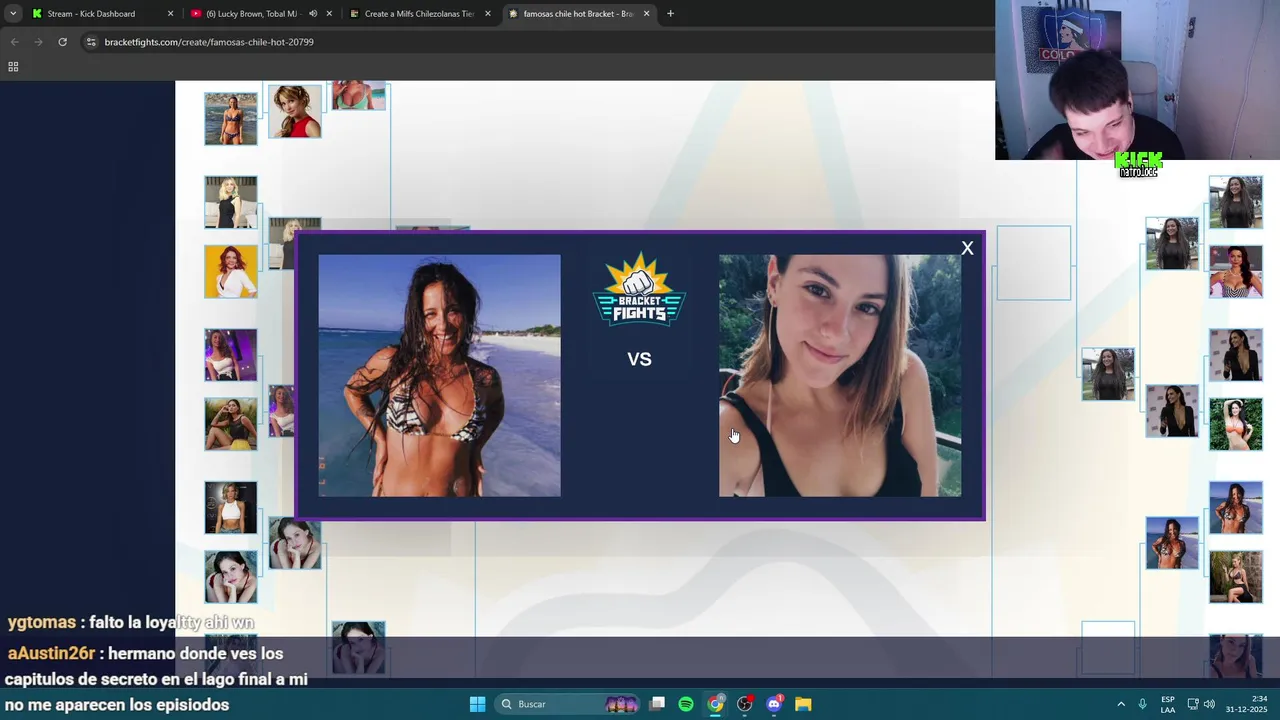Click second-round right bracket thumbnail of woman outdoors
The height and width of the screenshot is (720, 1280).
[1172, 243]
